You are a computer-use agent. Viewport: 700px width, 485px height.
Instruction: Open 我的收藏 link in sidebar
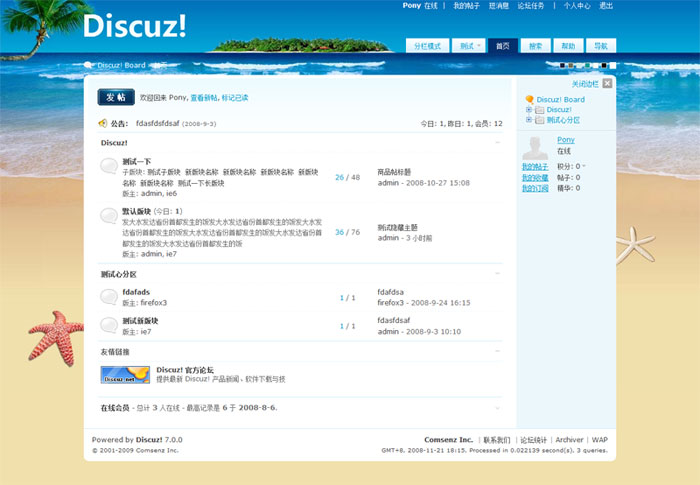pos(535,178)
